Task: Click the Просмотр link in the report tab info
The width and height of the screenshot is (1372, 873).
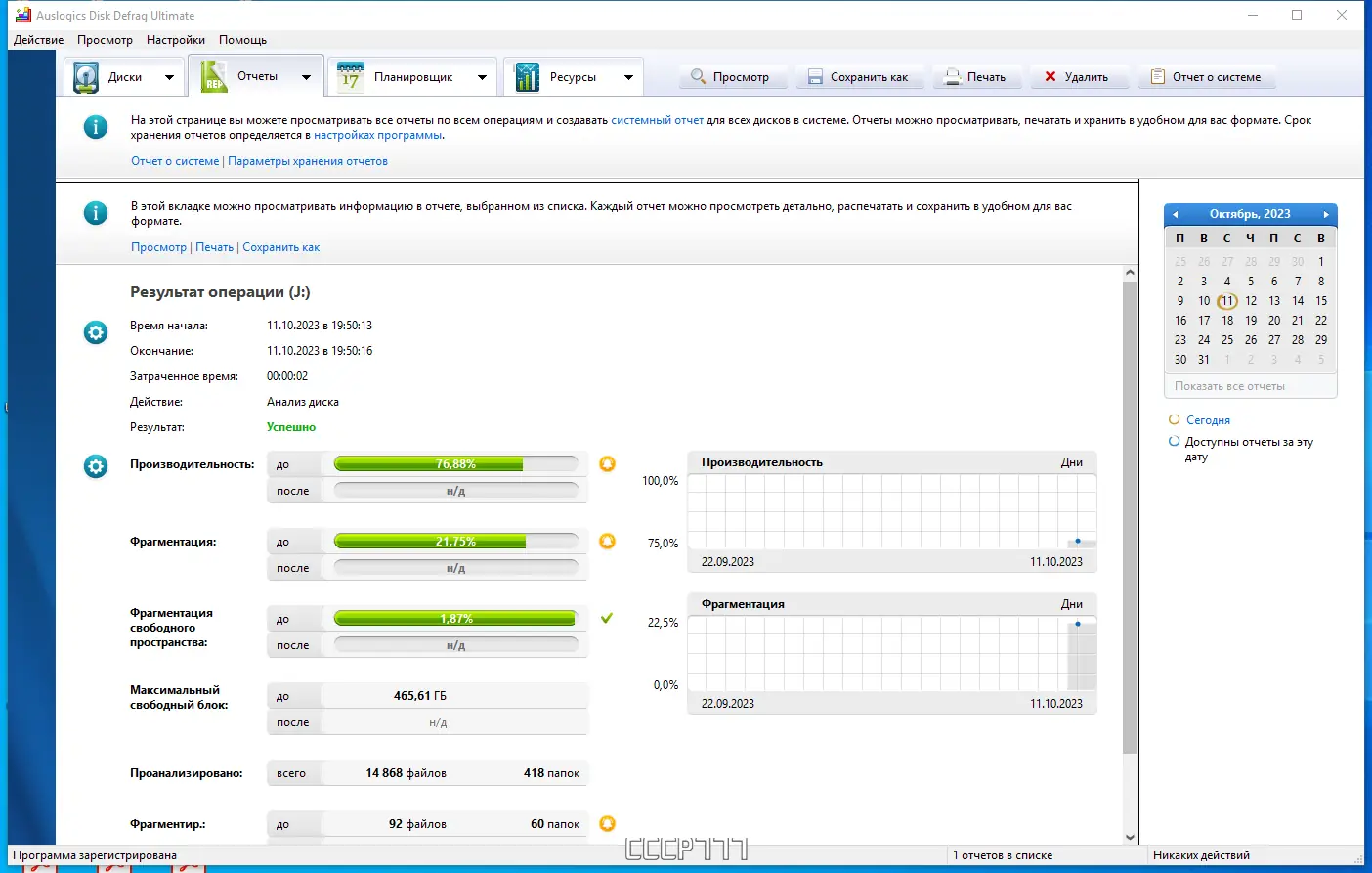Action: pyautogui.click(x=158, y=247)
